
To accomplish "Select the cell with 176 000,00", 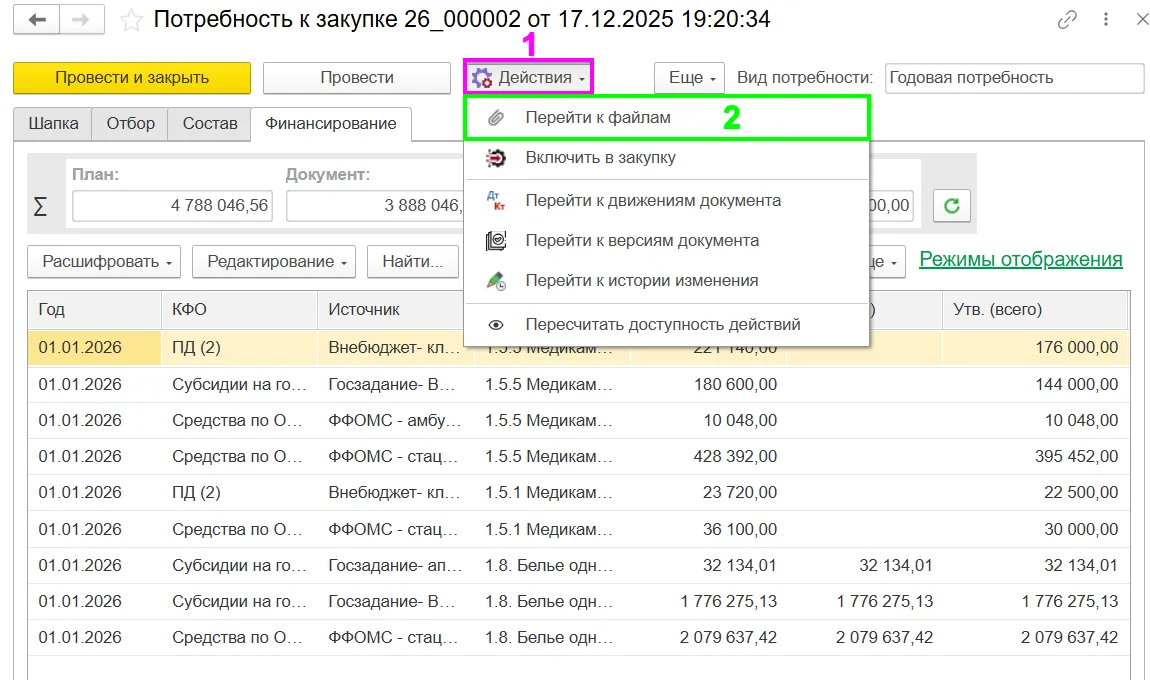I will click(1035, 348).
